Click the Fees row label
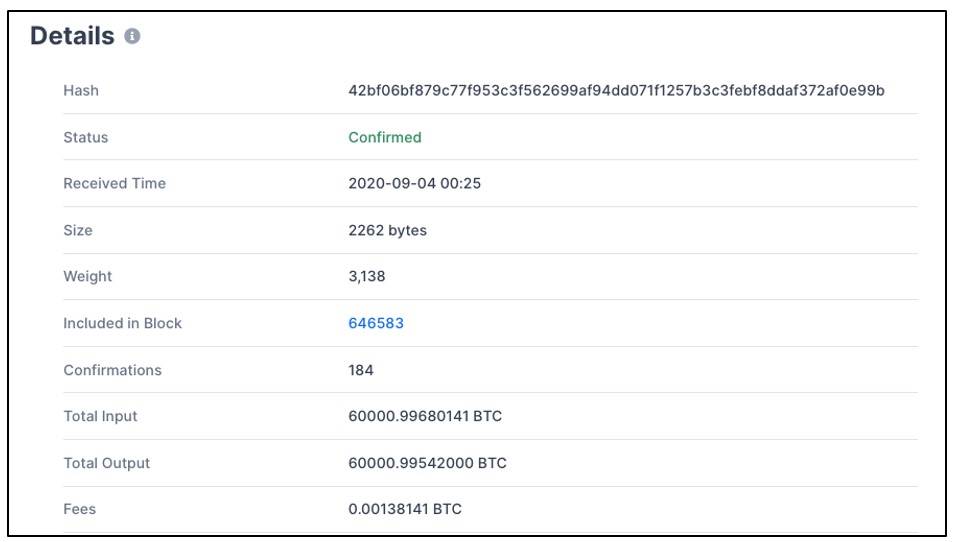Screen dimensions: 958x542 [80, 509]
